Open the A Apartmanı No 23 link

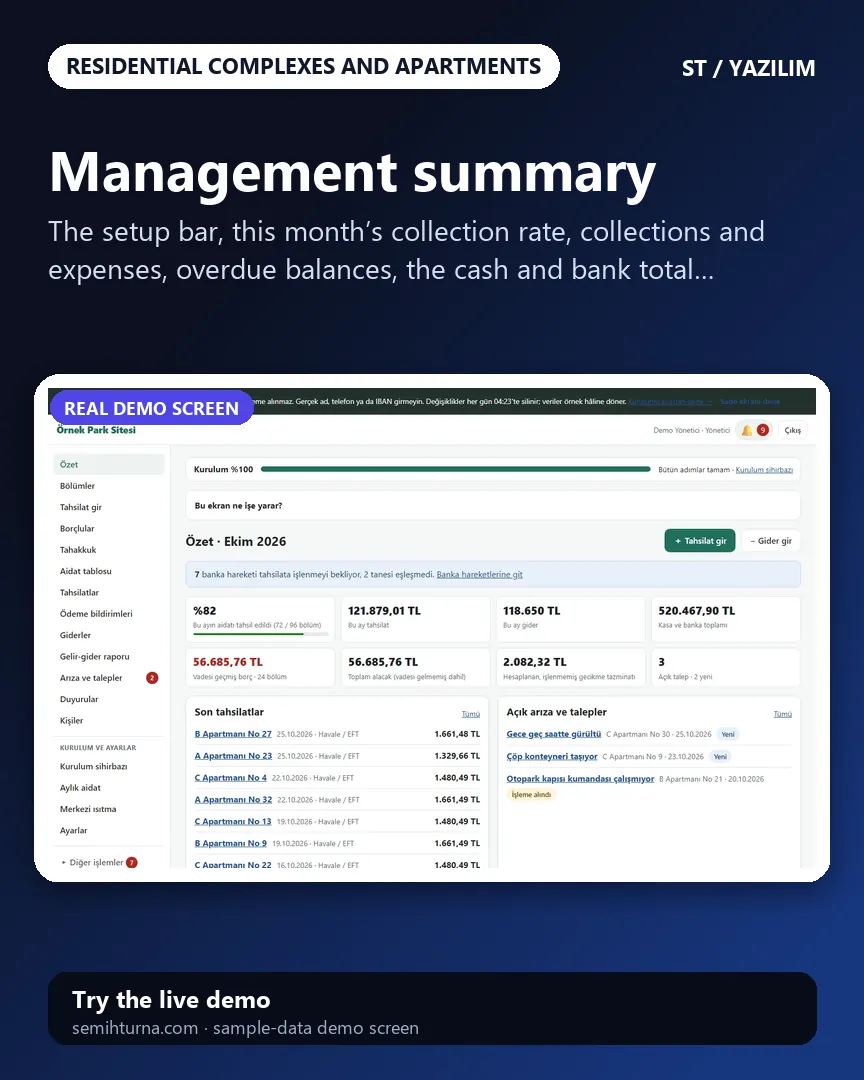pos(233,756)
